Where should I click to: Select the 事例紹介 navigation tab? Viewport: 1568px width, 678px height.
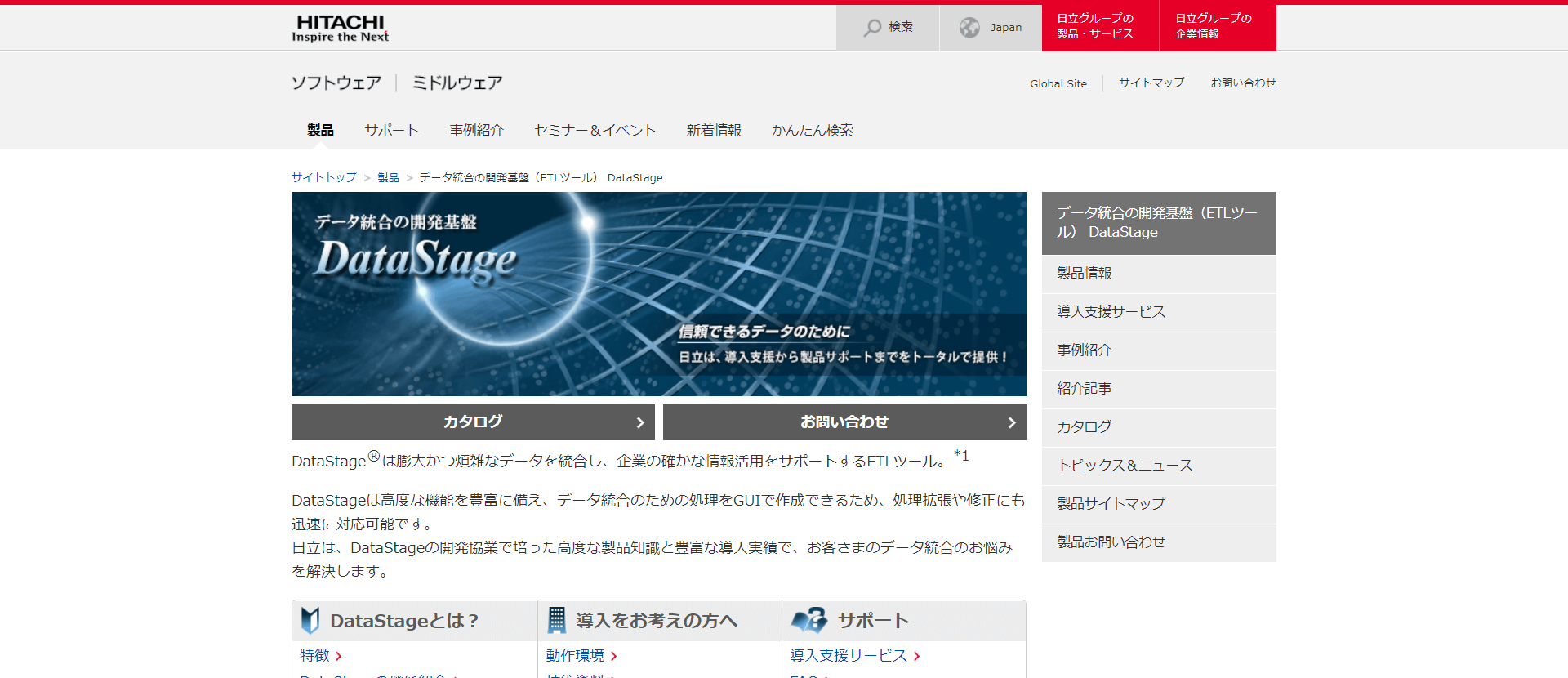[x=476, y=130]
